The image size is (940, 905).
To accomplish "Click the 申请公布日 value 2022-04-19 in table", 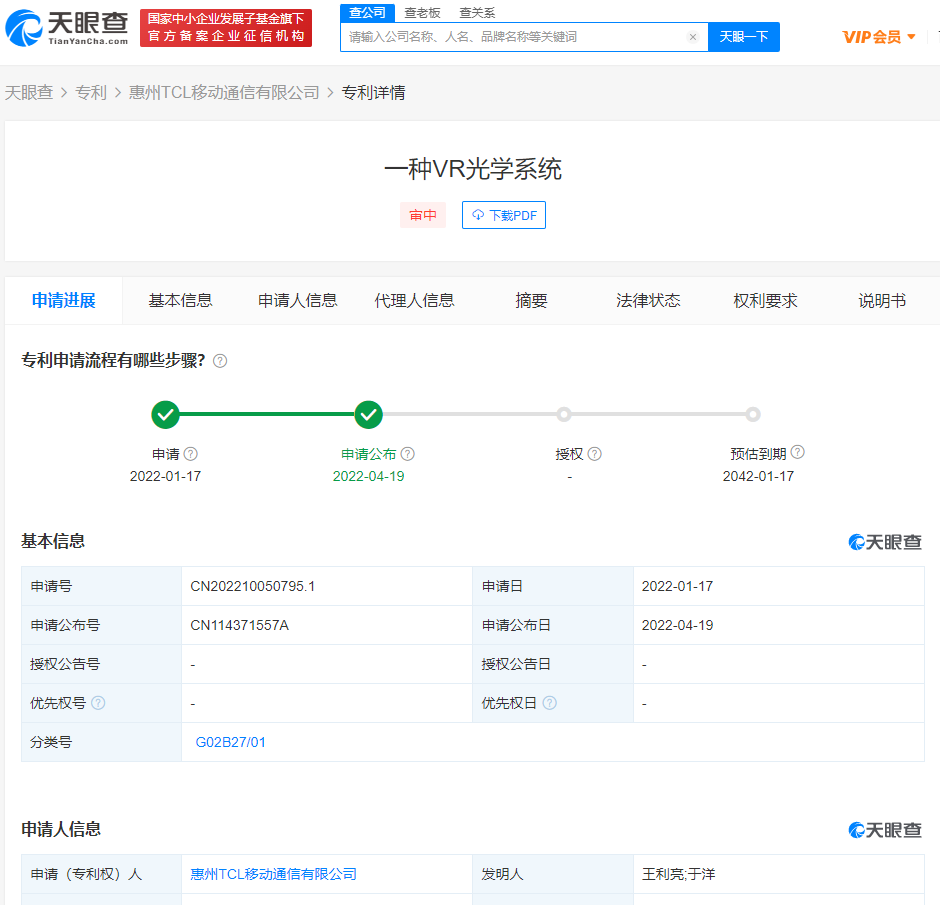I will (677, 625).
